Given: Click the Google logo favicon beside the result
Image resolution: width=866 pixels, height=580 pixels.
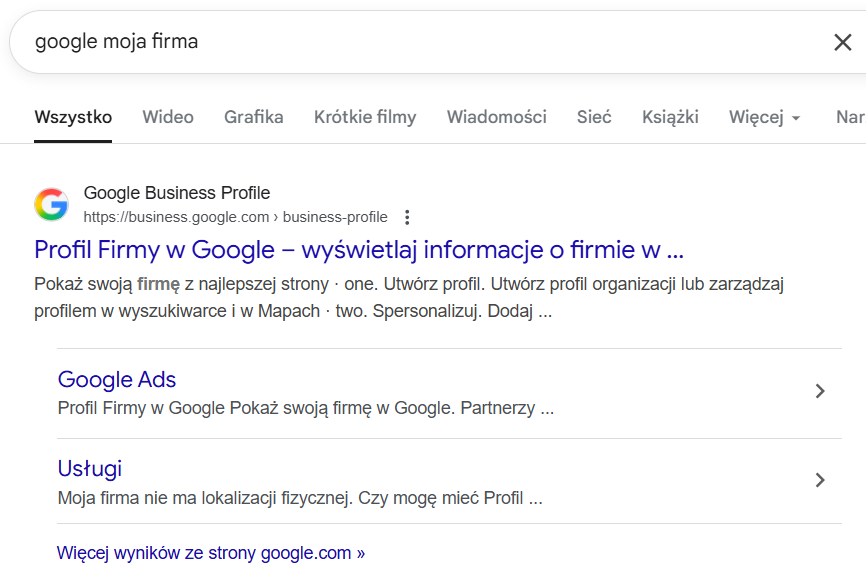Looking at the screenshot, I should tap(51, 204).
